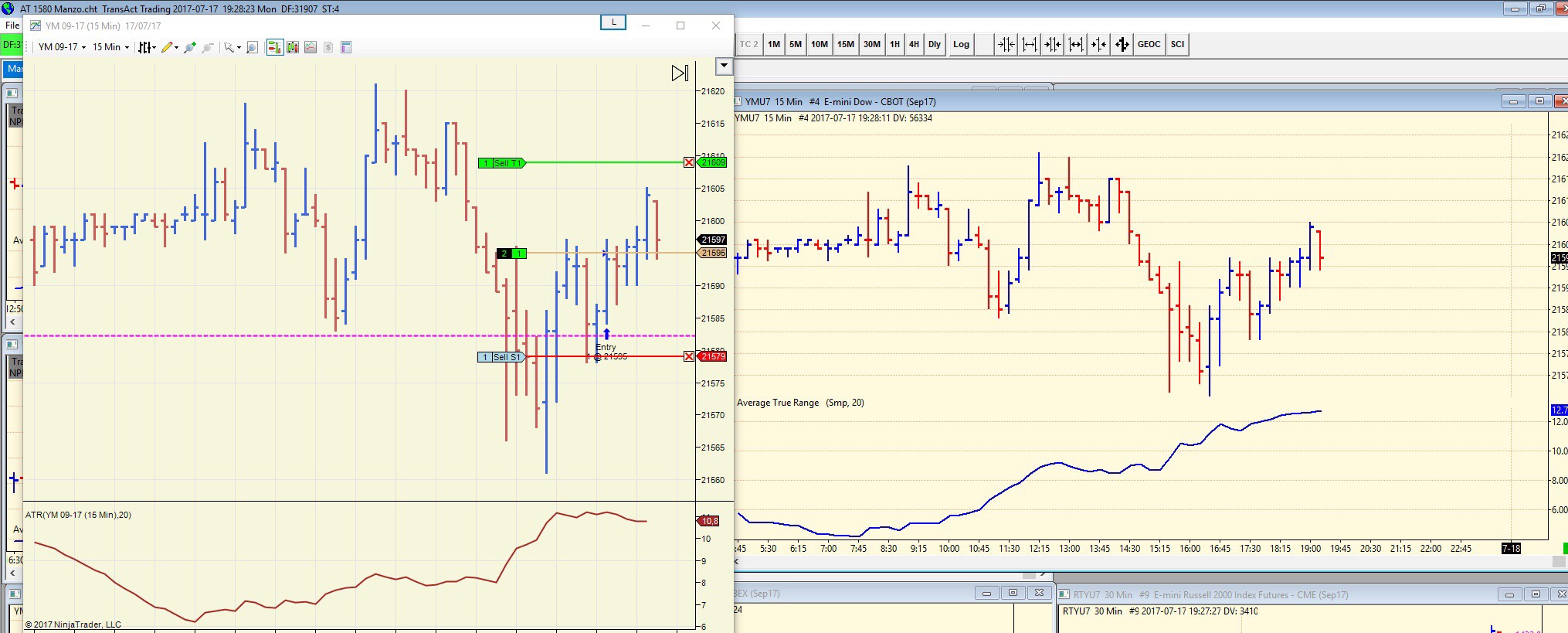Click the ATR(YM 09-17 (15 Min),20) indicator label

(78, 515)
